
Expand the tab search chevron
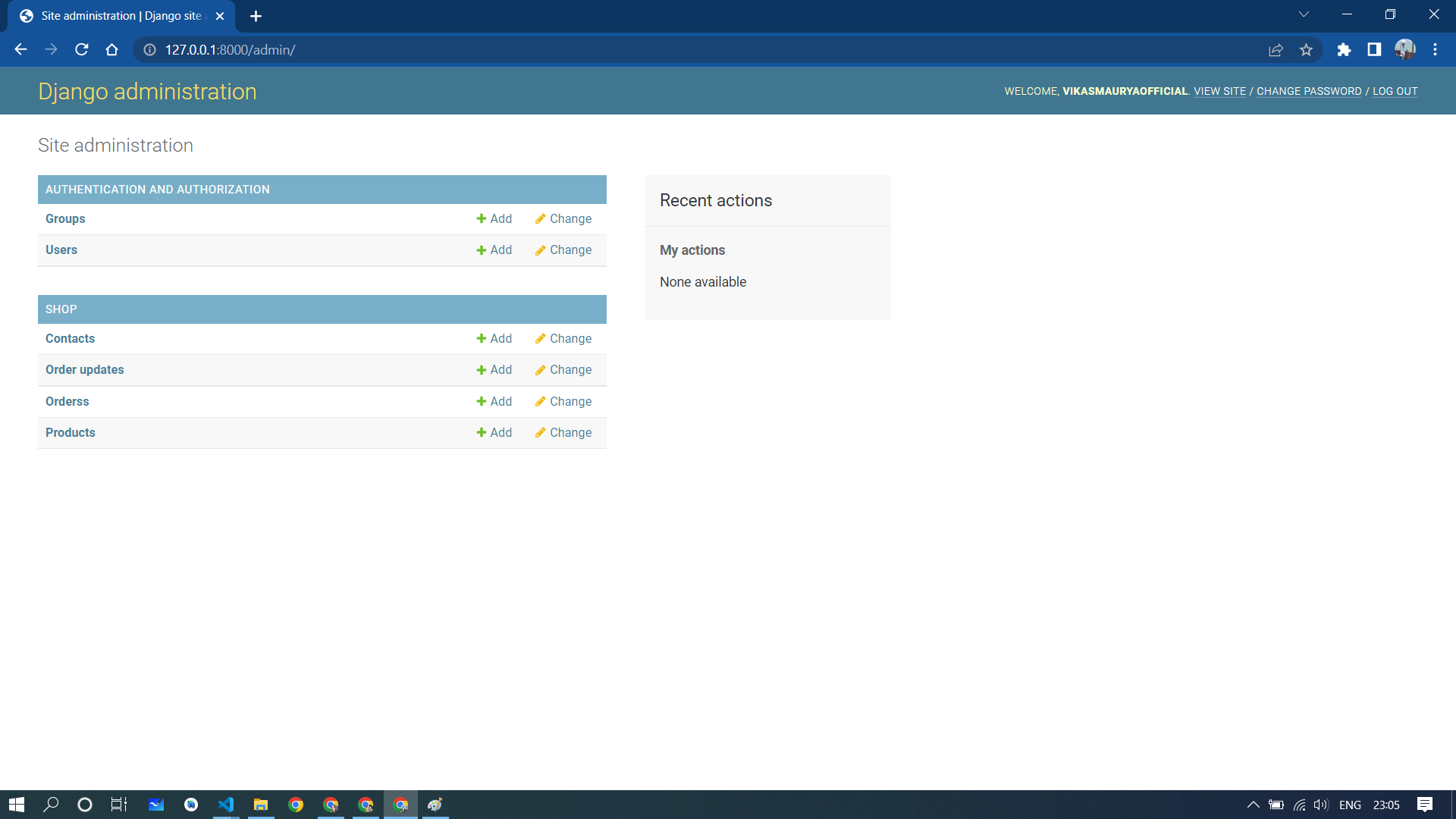pos(1304,14)
